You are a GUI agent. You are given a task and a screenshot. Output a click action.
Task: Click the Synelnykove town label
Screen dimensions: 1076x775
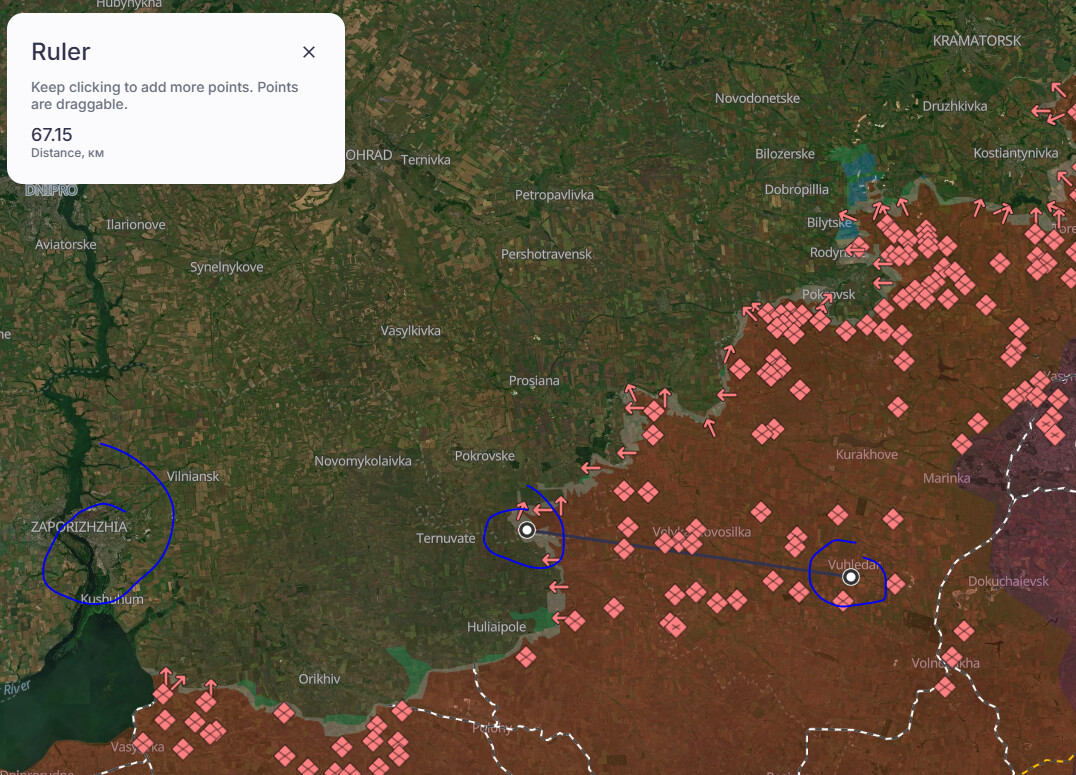227,267
